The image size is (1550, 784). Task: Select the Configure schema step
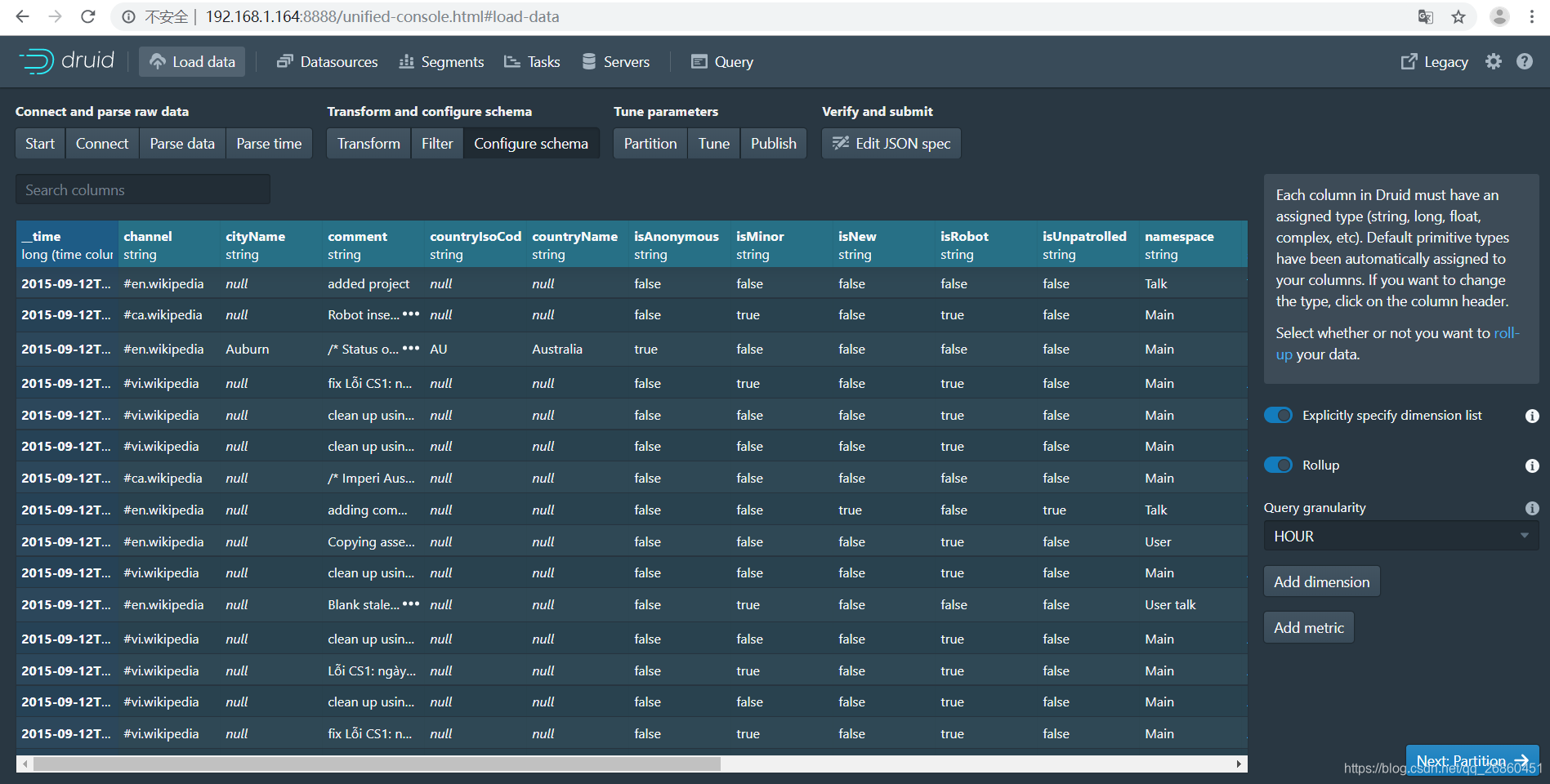click(x=531, y=143)
